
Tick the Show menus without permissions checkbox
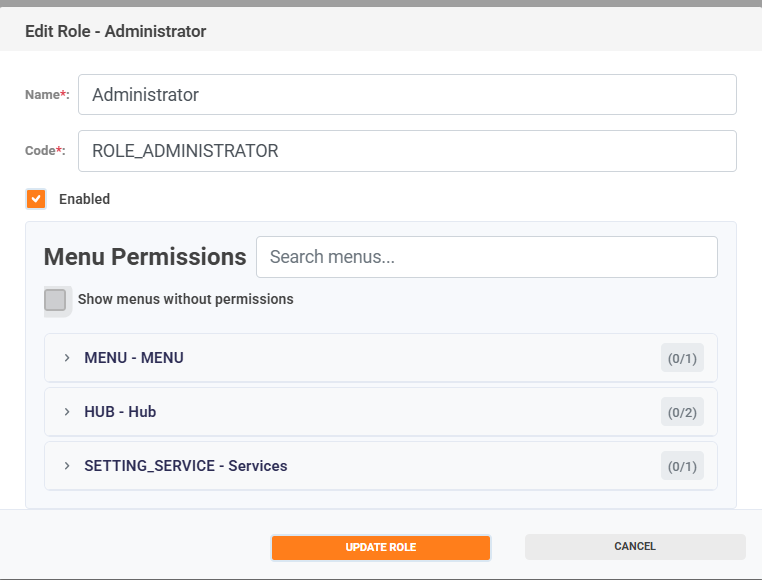point(55,300)
